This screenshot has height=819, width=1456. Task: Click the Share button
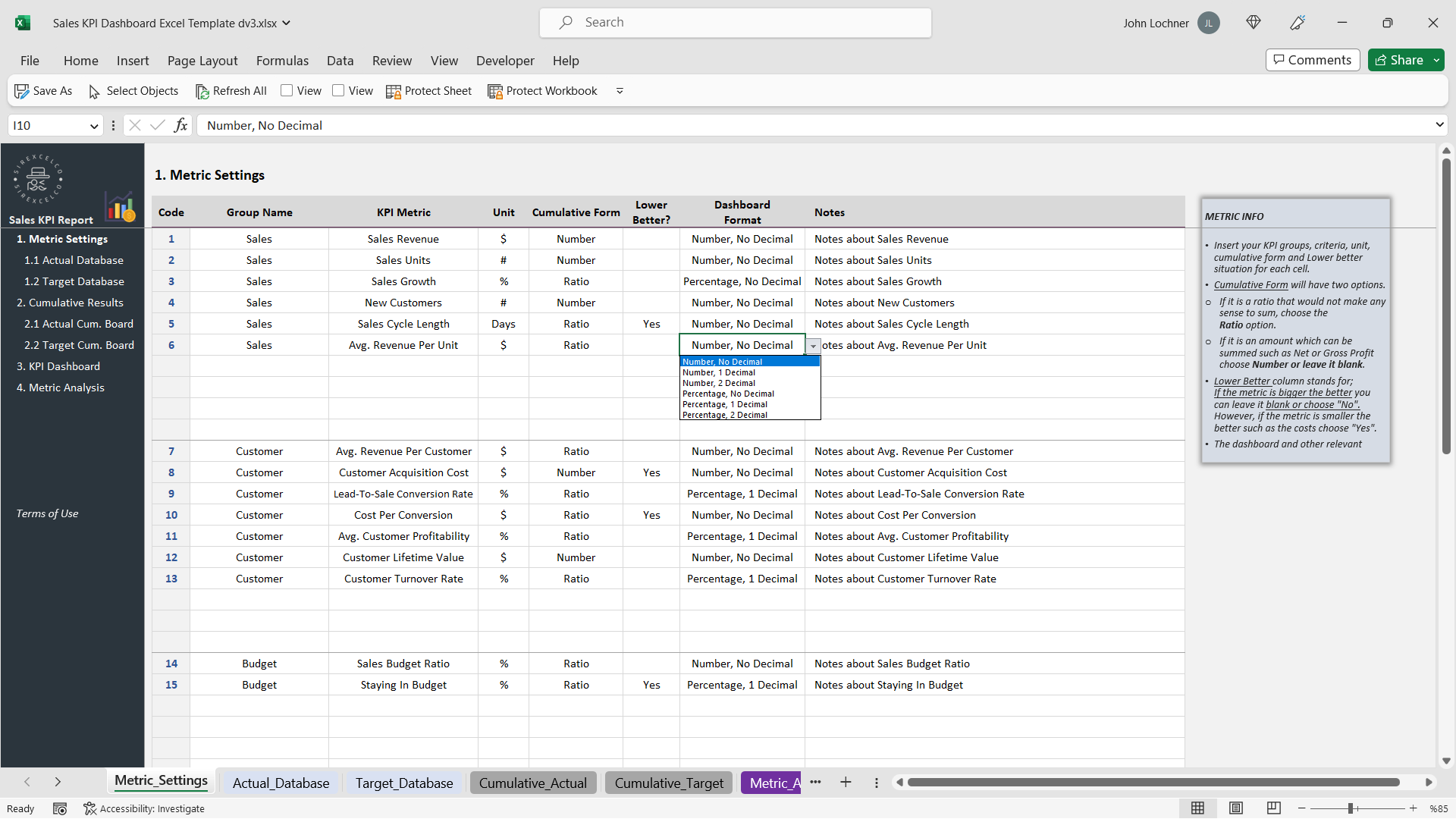pyautogui.click(x=1399, y=60)
